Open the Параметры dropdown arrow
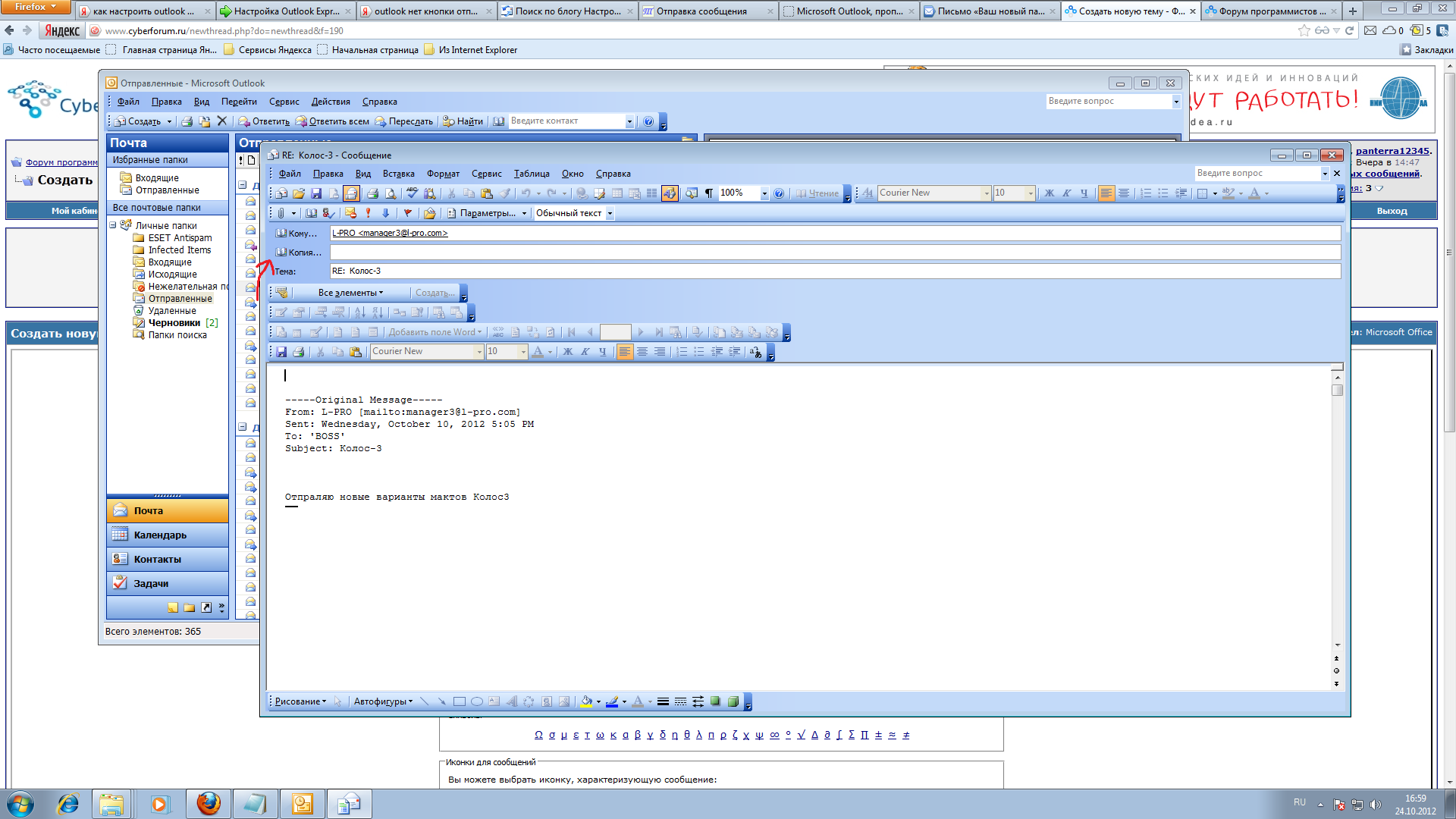1456x819 pixels. 524,214
